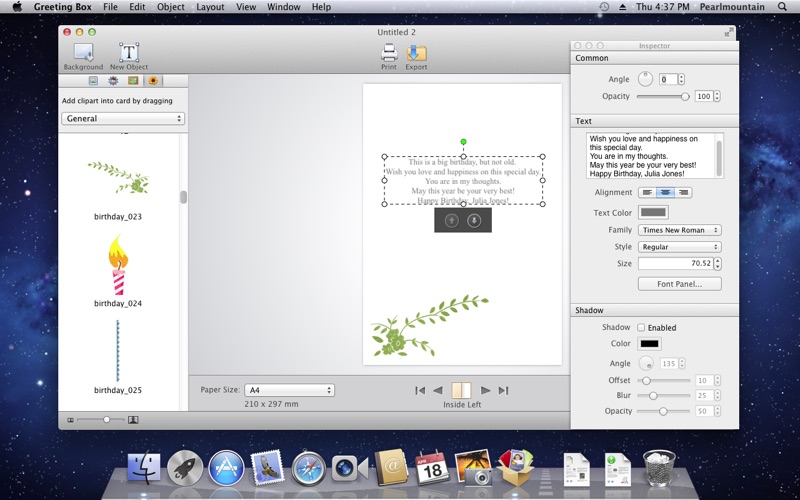Align the text to the right
Viewport: 800px width, 500px height.
click(683, 192)
